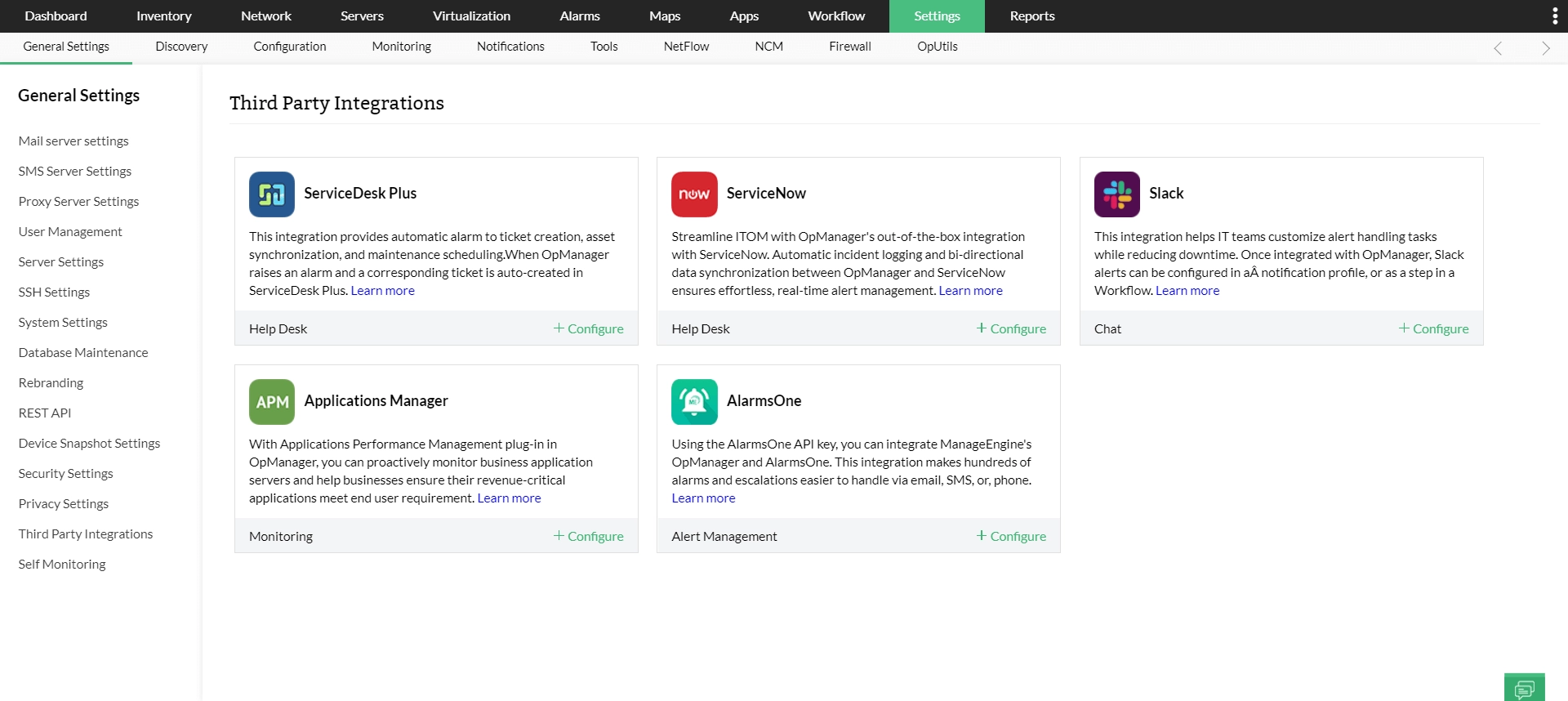Open the Servers menu
This screenshot has width=1568, height=701.
pyautogui.click(x=362, y=16)
